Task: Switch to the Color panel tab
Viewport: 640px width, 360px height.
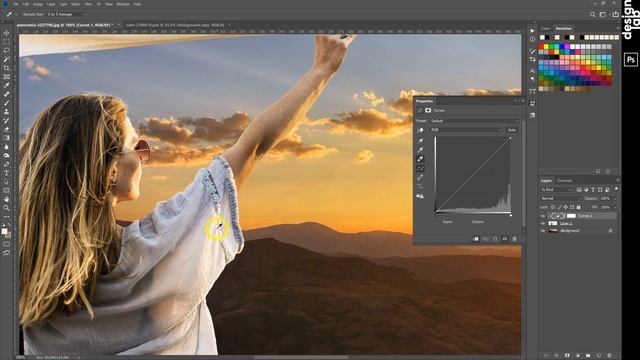Action: (x=546, y=29)
